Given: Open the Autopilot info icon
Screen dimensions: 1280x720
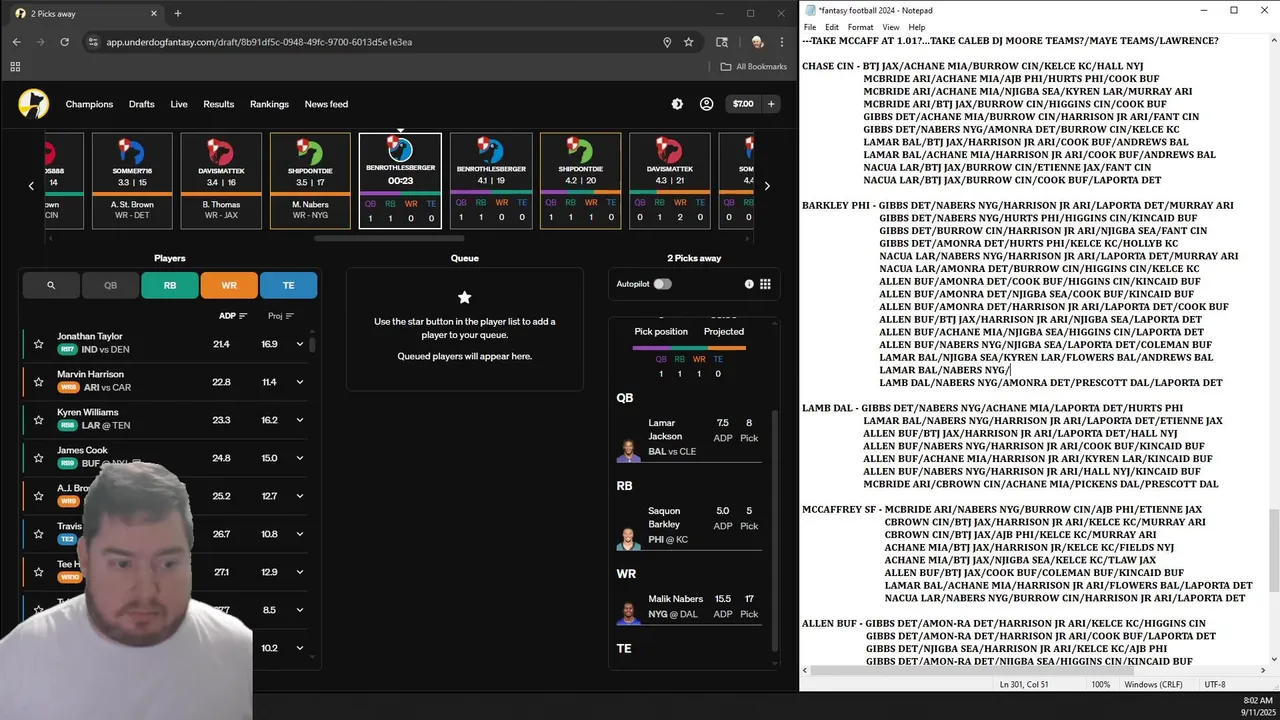Looking at the screenshot, I should pos(749,284).
